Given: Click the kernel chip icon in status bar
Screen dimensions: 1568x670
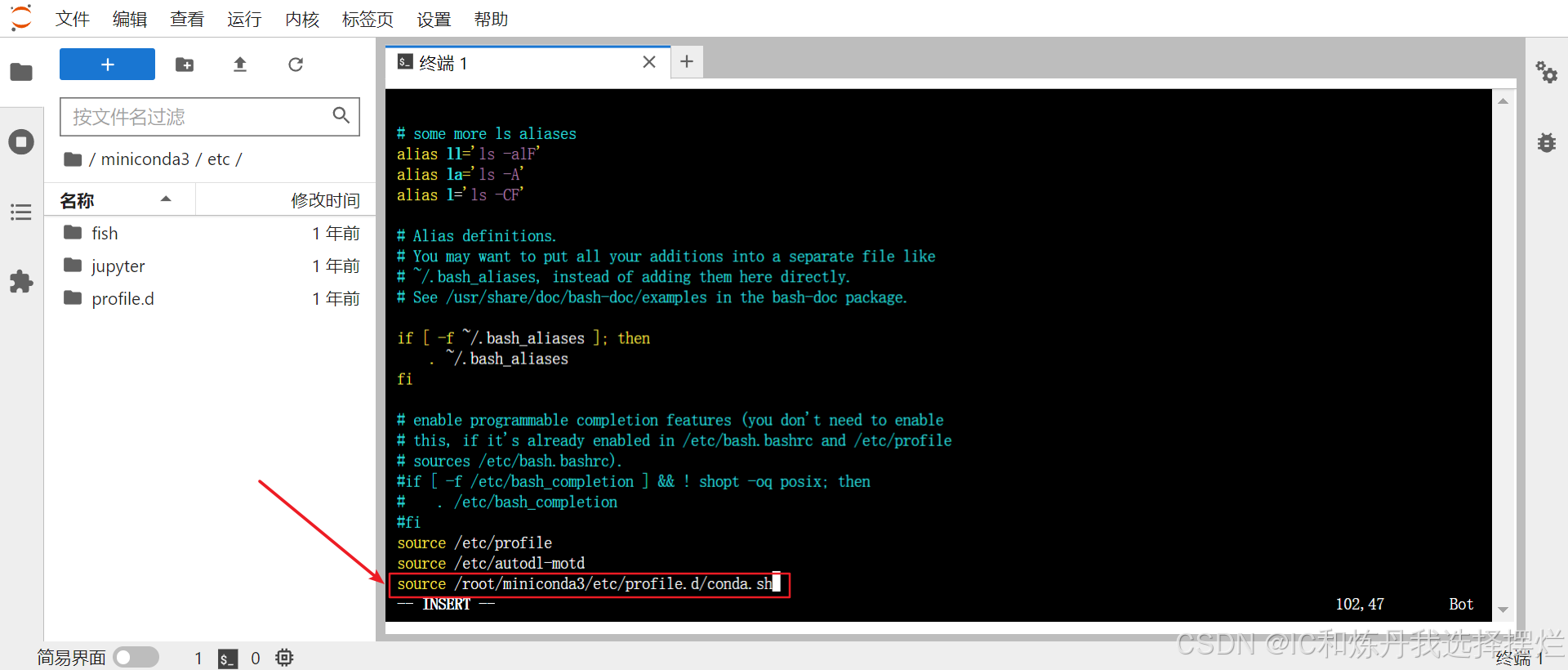Looking at the screenshot, I should [284, 657].
